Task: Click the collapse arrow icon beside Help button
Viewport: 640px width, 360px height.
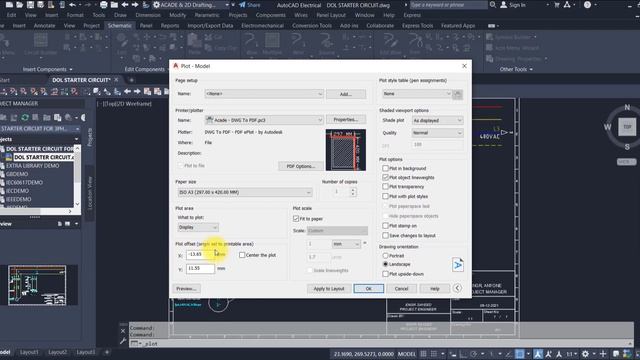Action: click(457, 288)
